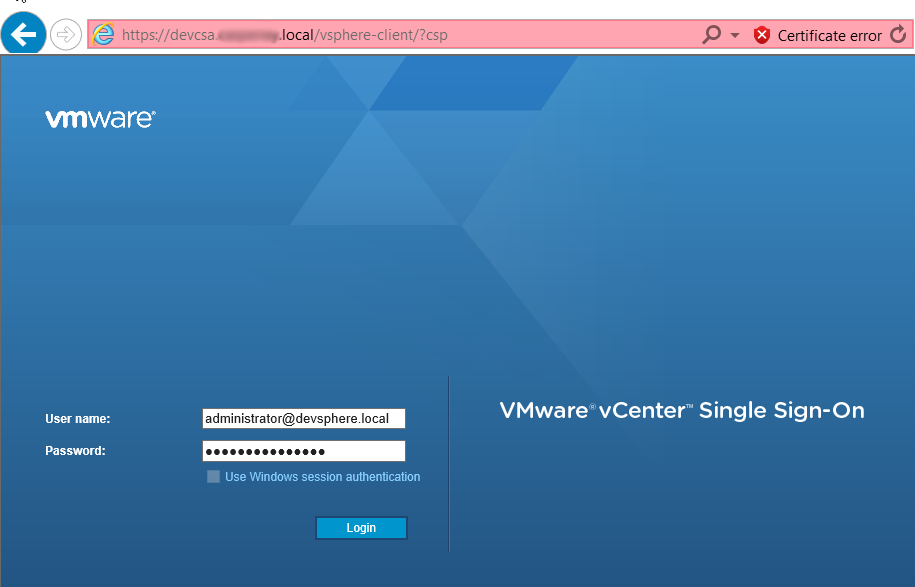Focus the User name input field

tap(303, 418)
